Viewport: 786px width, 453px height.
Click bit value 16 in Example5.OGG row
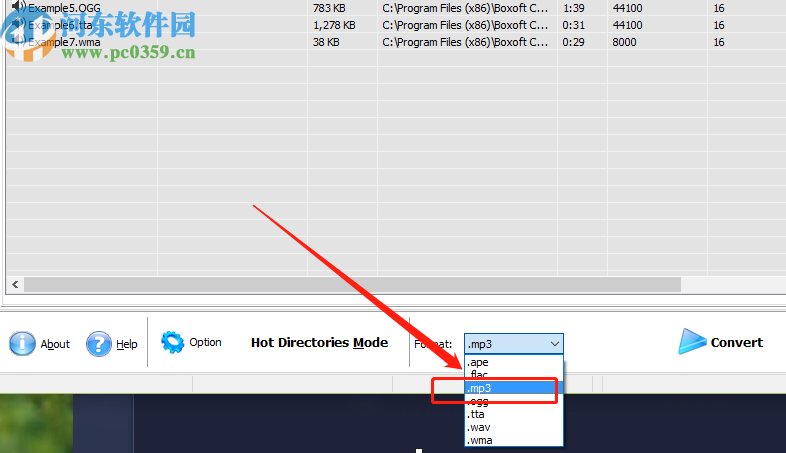pyautogui.click(x=719, y=8)
